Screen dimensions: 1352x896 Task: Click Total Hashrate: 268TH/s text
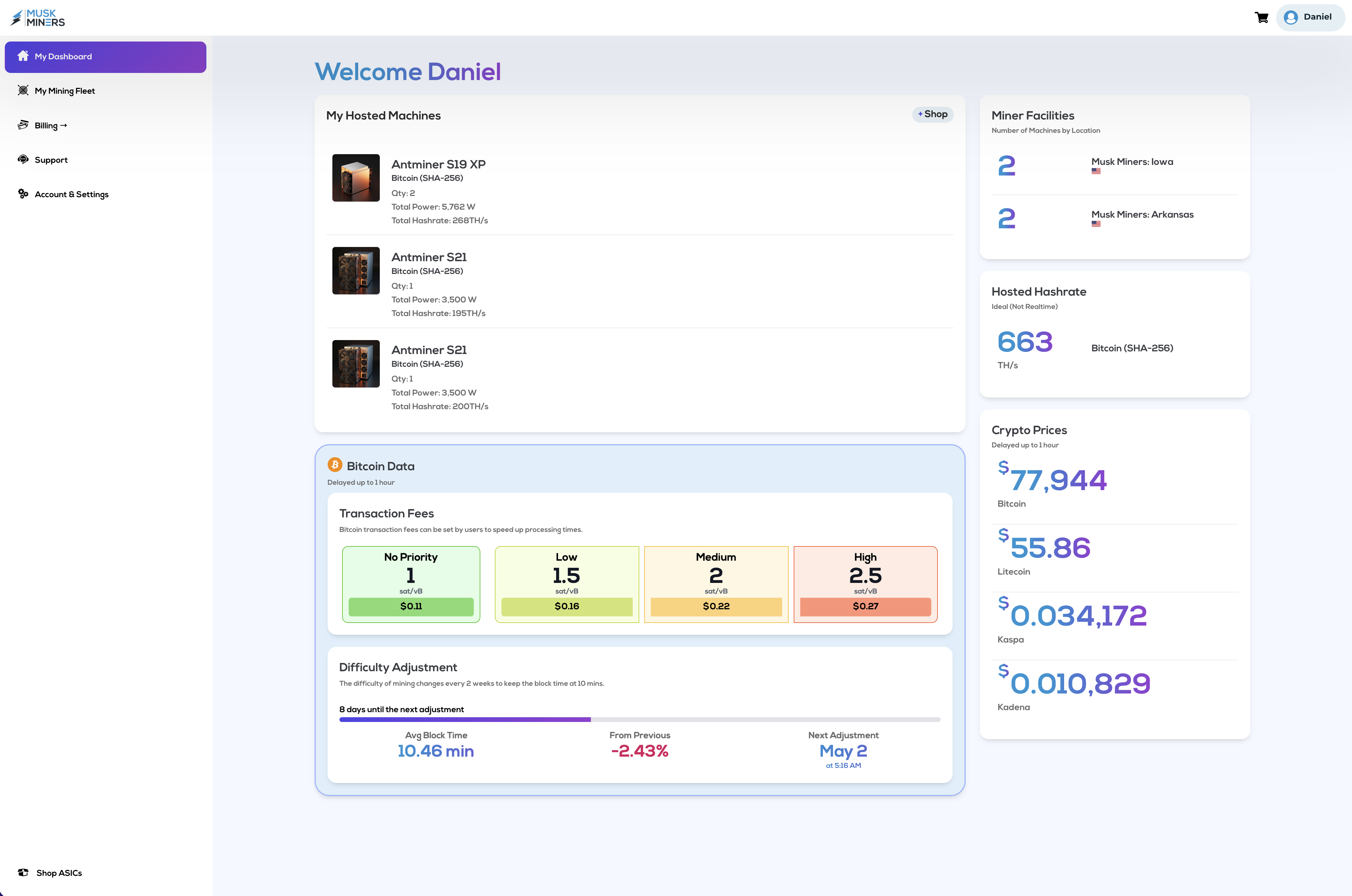pos(439,221)
